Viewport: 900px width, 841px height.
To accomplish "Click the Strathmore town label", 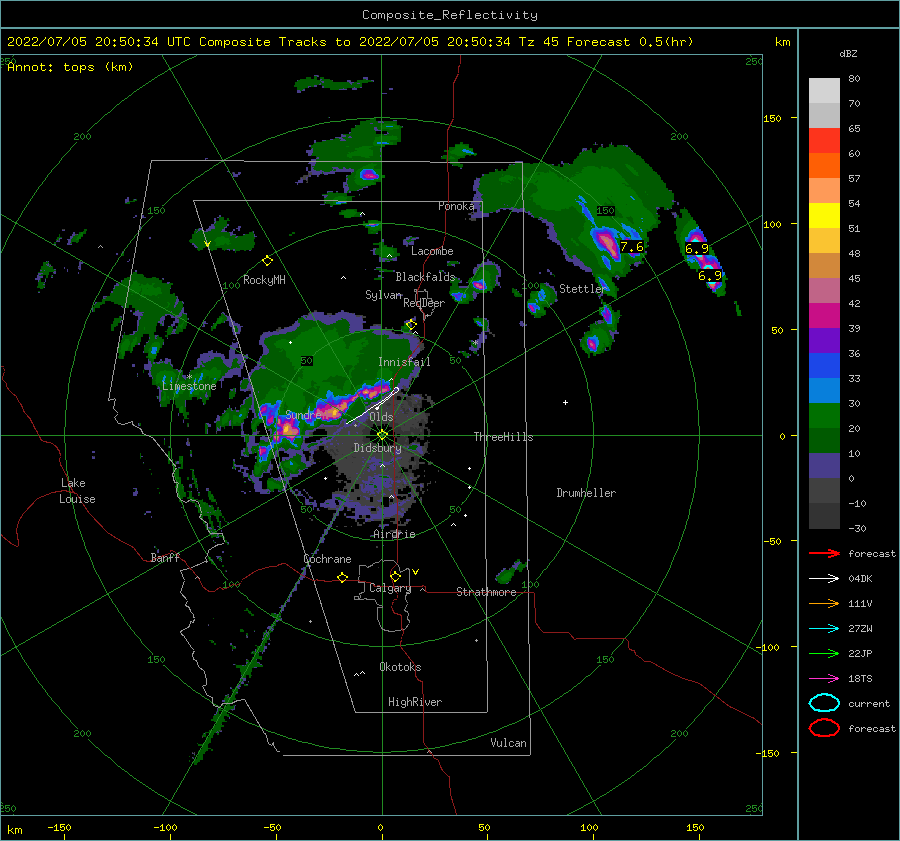I will (x=486, y=592).
